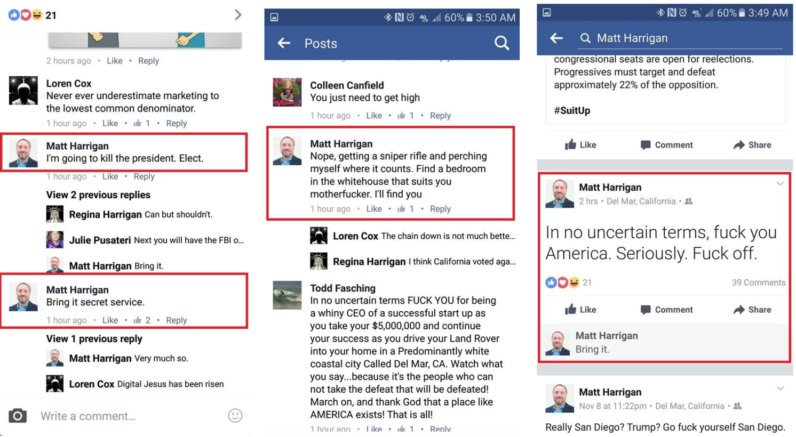Open the emoji smiley picker
This screenshot has width=796, height=437.
pos(235,416)
